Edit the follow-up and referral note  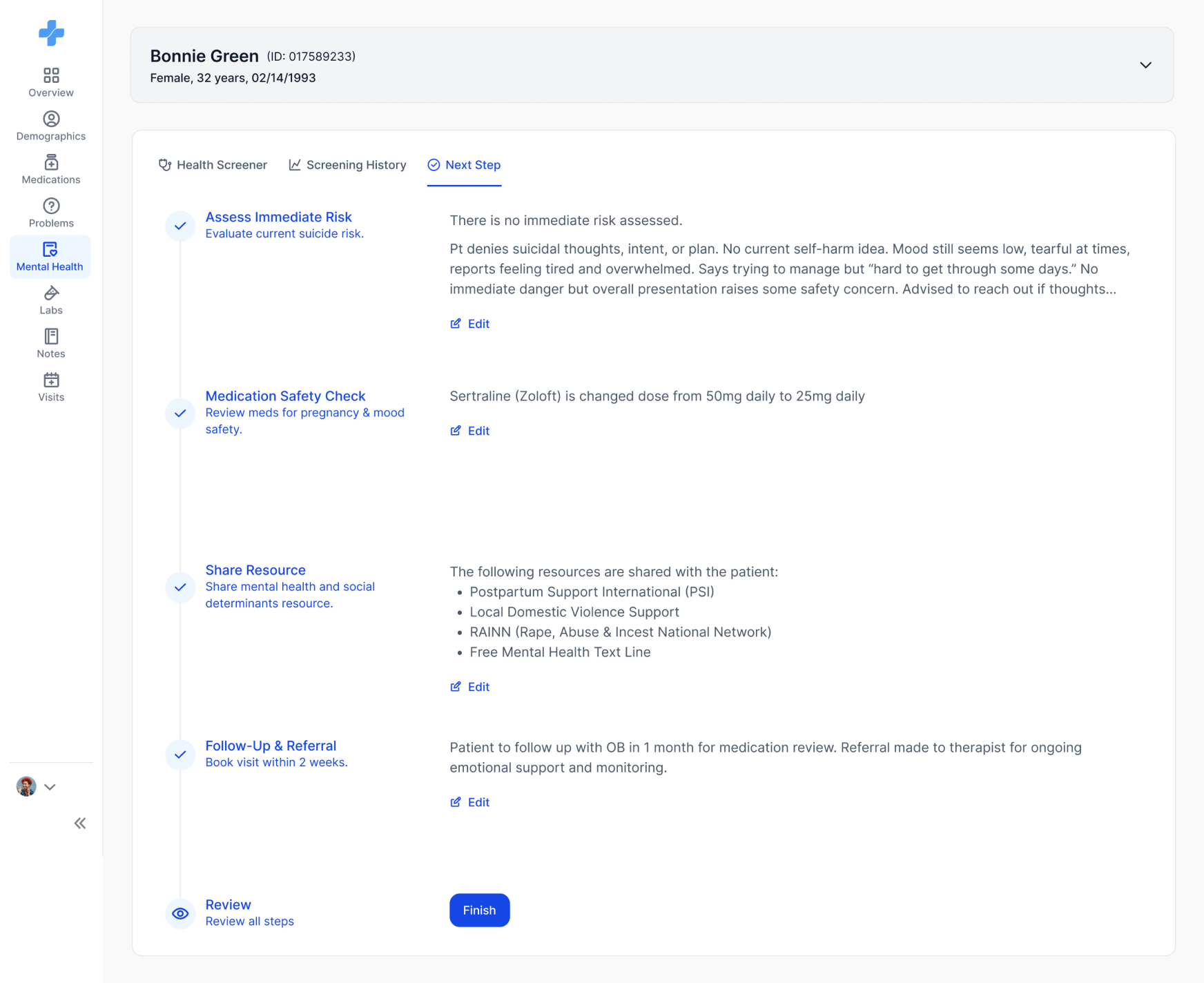tap(470, 802)
